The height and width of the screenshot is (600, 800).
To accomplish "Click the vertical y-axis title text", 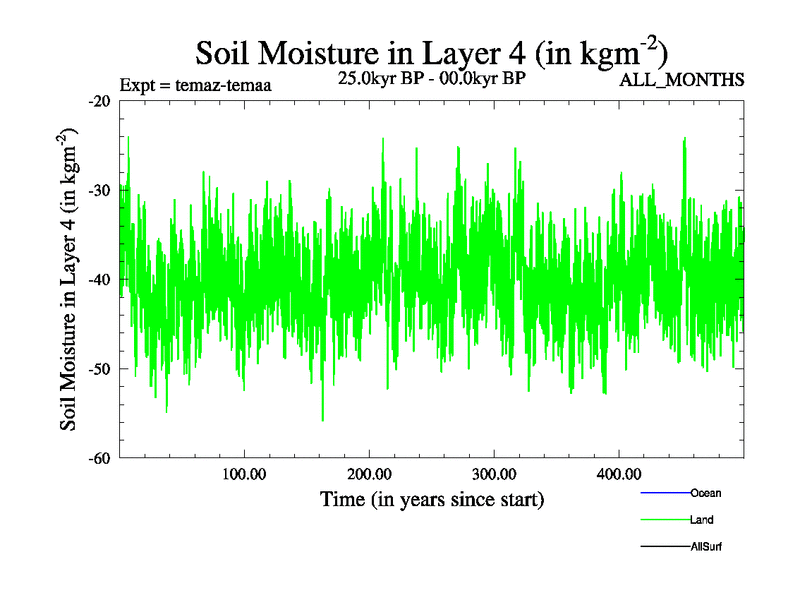I will point(71,280).
